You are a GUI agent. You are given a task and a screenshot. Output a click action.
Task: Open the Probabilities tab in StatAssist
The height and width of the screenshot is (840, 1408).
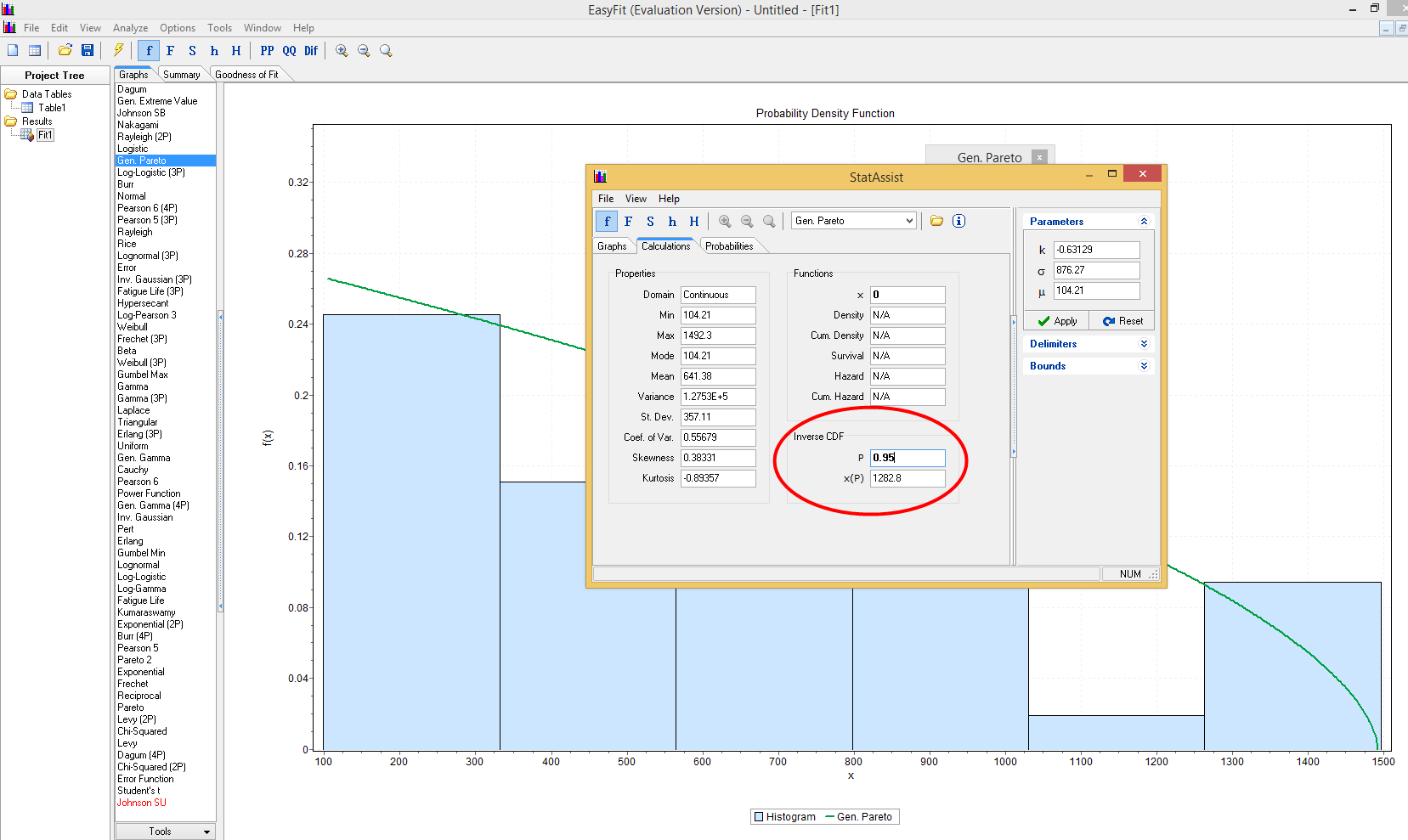(x=729, y=246)
